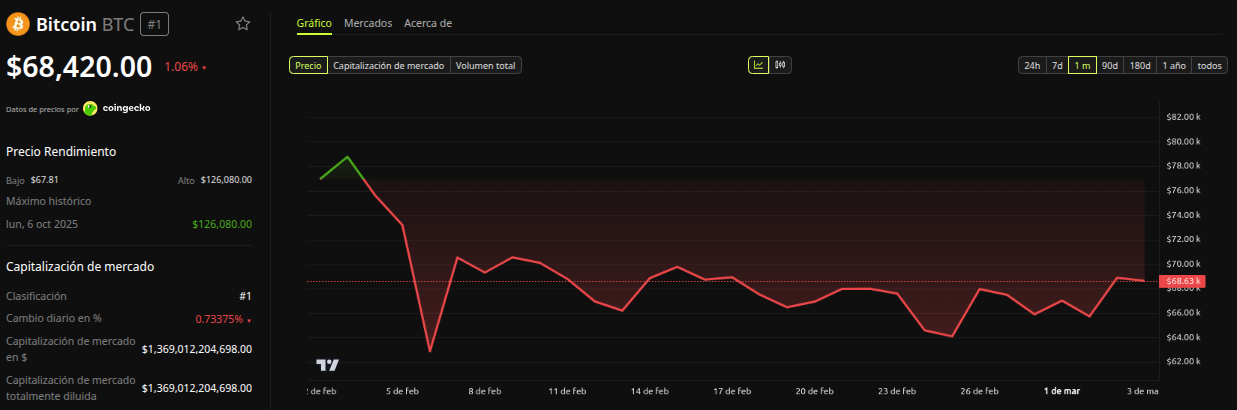Click the $76.00 k price axis label

[x=1182, y=190]
